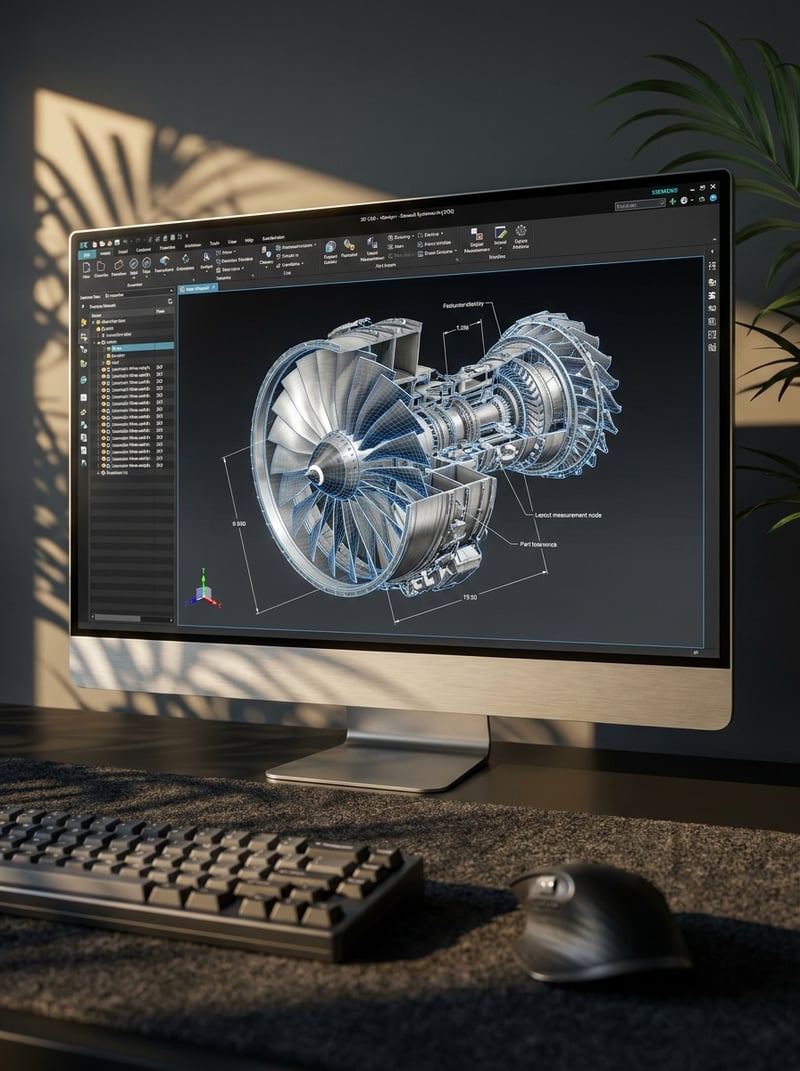The height and width of the screenshot is (1071, 800).
Task: Click the open-folder icon beside the new-document icon
Action: (101, 266)
